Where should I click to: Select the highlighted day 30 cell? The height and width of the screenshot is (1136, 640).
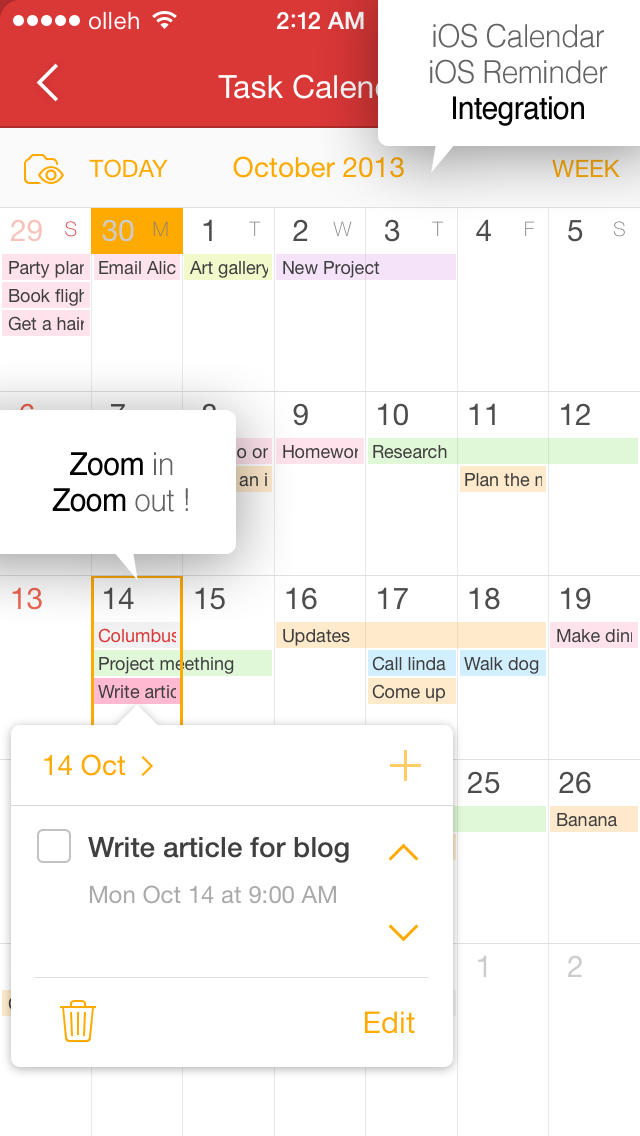[x=137, y=231]
